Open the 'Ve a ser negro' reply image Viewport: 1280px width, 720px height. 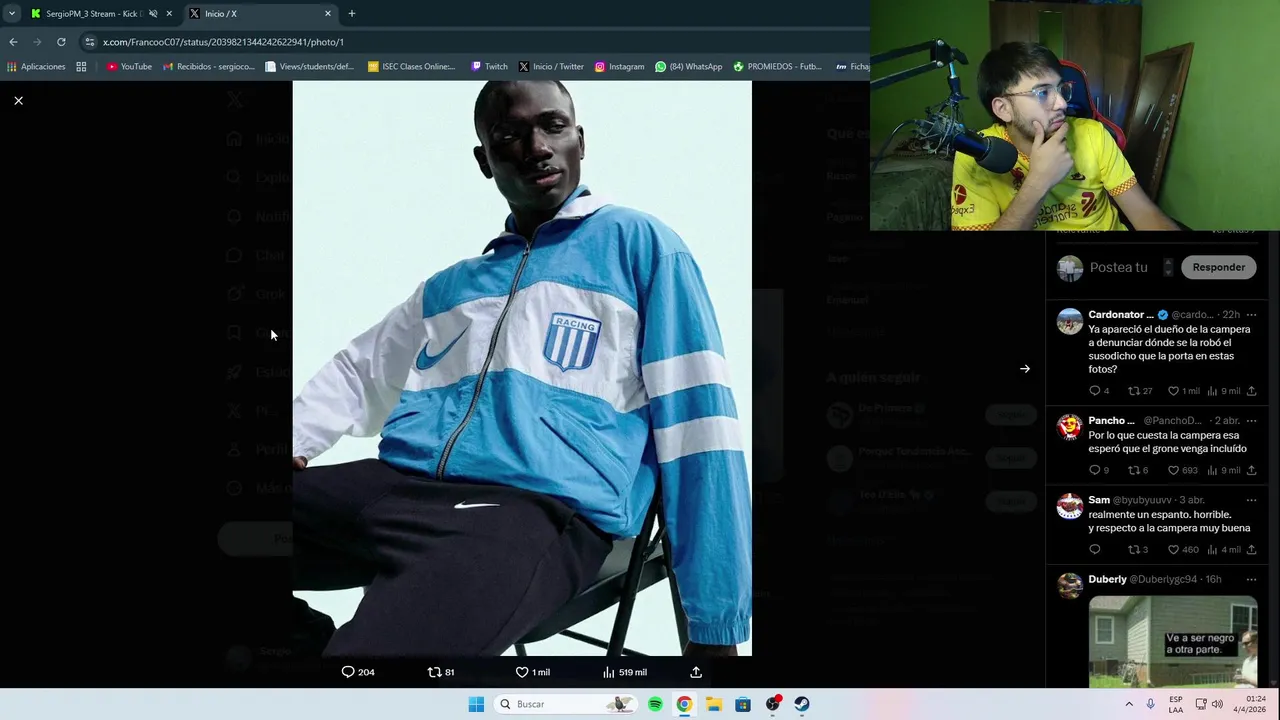1172,642
